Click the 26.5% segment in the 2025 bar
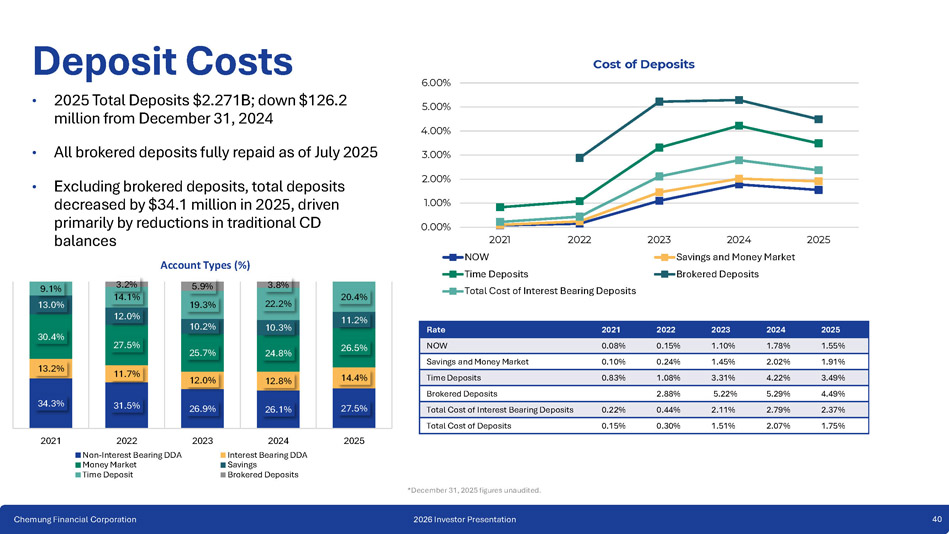Screen dimensions: 949x534 tap(355, 348)
